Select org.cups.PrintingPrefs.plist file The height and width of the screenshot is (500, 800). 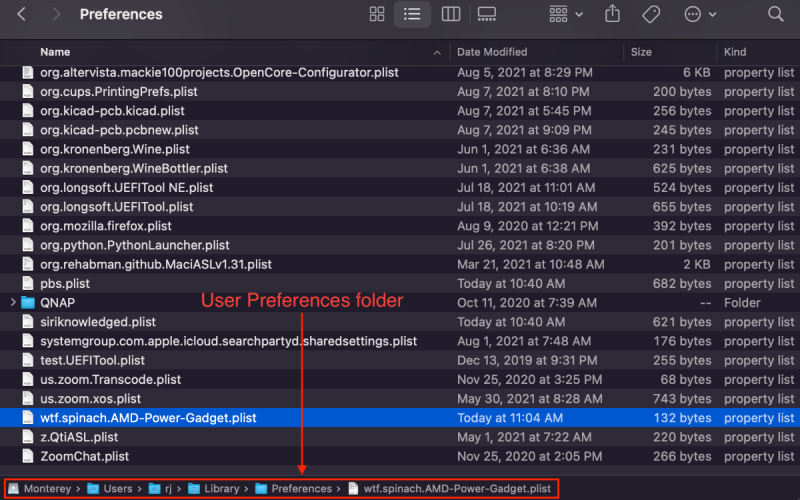point(119,92)
